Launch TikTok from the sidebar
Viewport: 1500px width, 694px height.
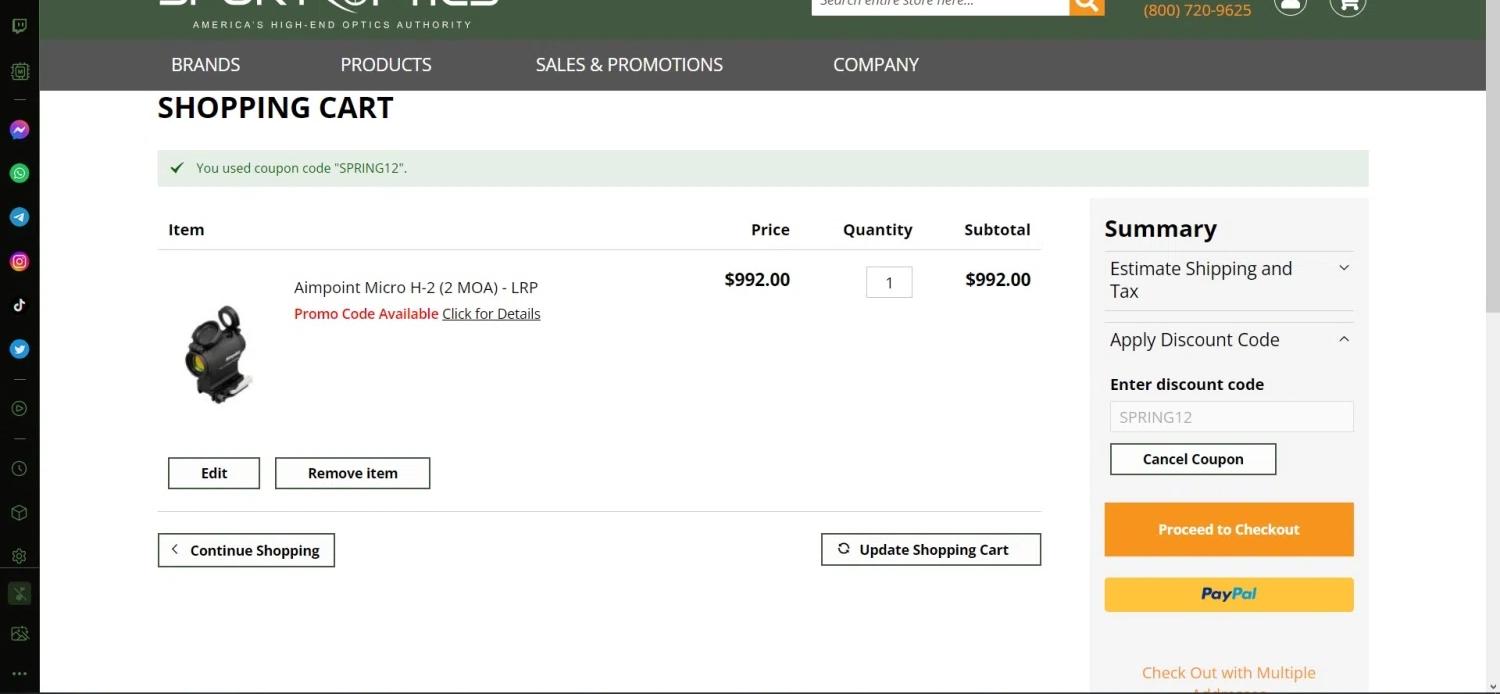(19, 306)
